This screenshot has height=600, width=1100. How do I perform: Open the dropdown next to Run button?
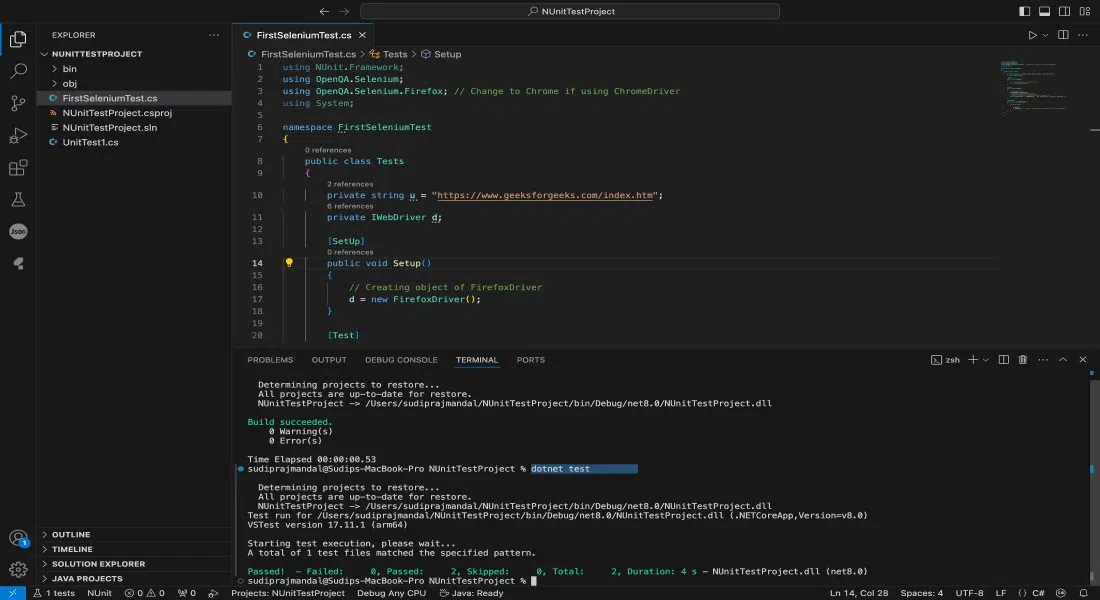(x=1046, y=35)
